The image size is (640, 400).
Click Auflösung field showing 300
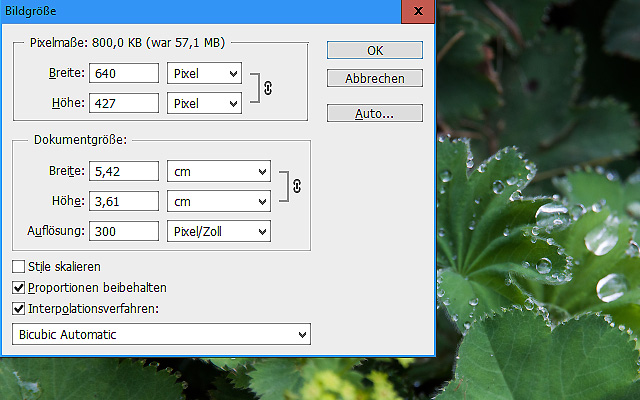point(124,231)
